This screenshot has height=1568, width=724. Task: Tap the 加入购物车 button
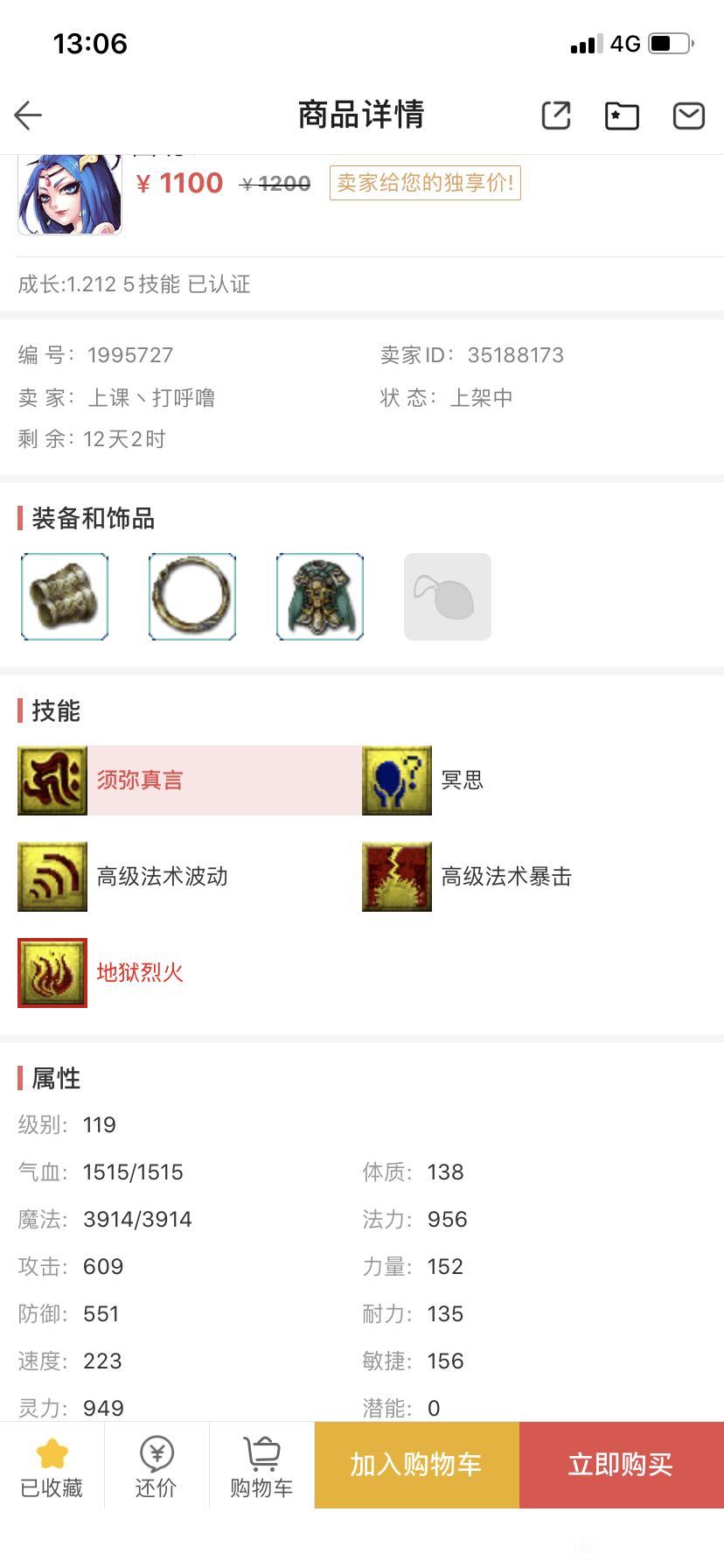click(417, 1466)
